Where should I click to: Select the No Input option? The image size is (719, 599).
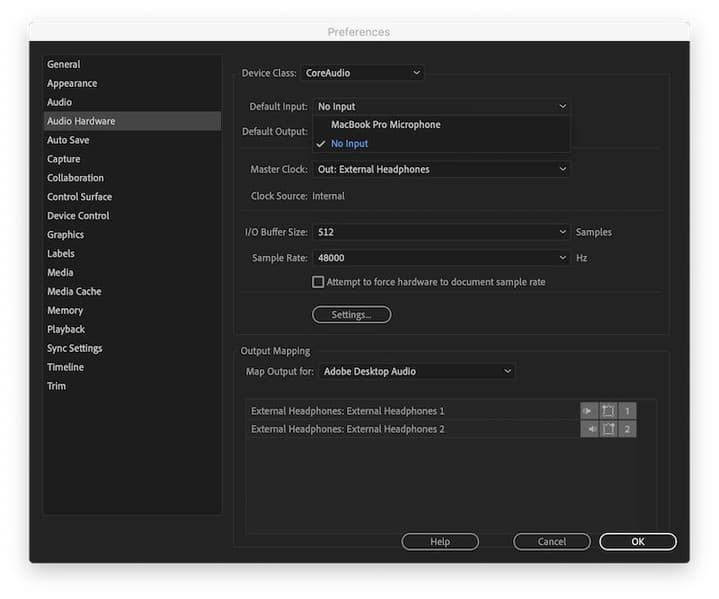pos(349,144)
